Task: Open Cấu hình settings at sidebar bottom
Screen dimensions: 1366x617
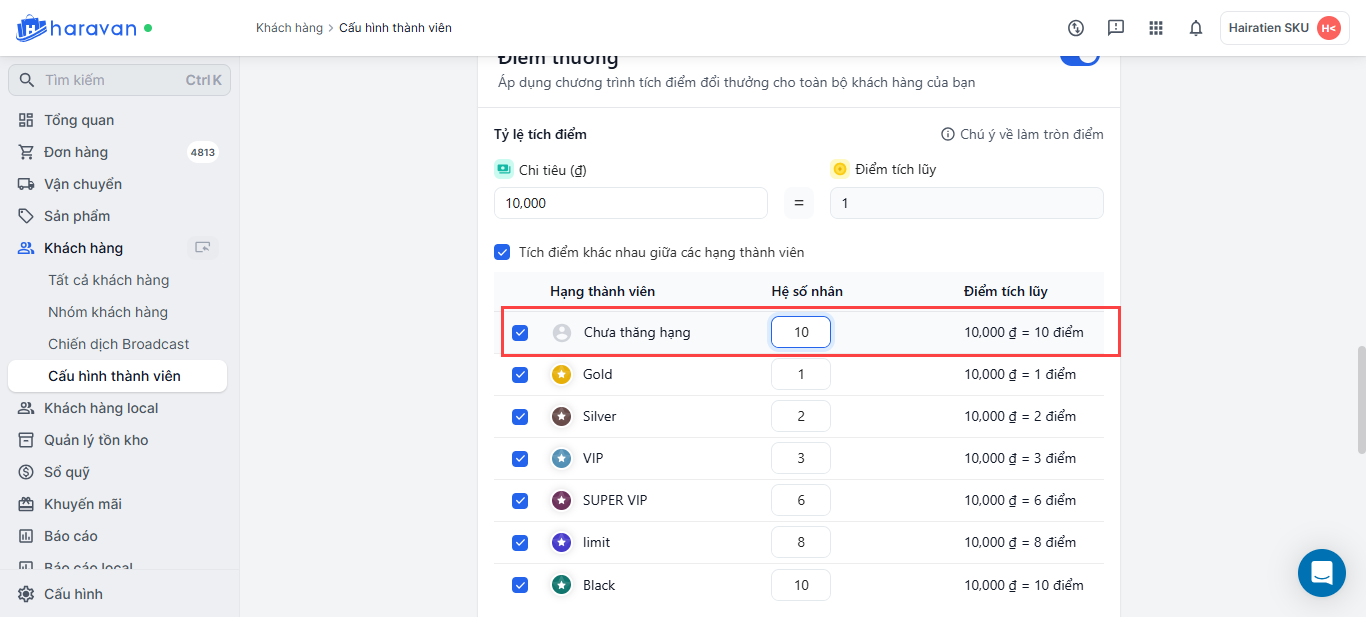Action: coord(73,594)
